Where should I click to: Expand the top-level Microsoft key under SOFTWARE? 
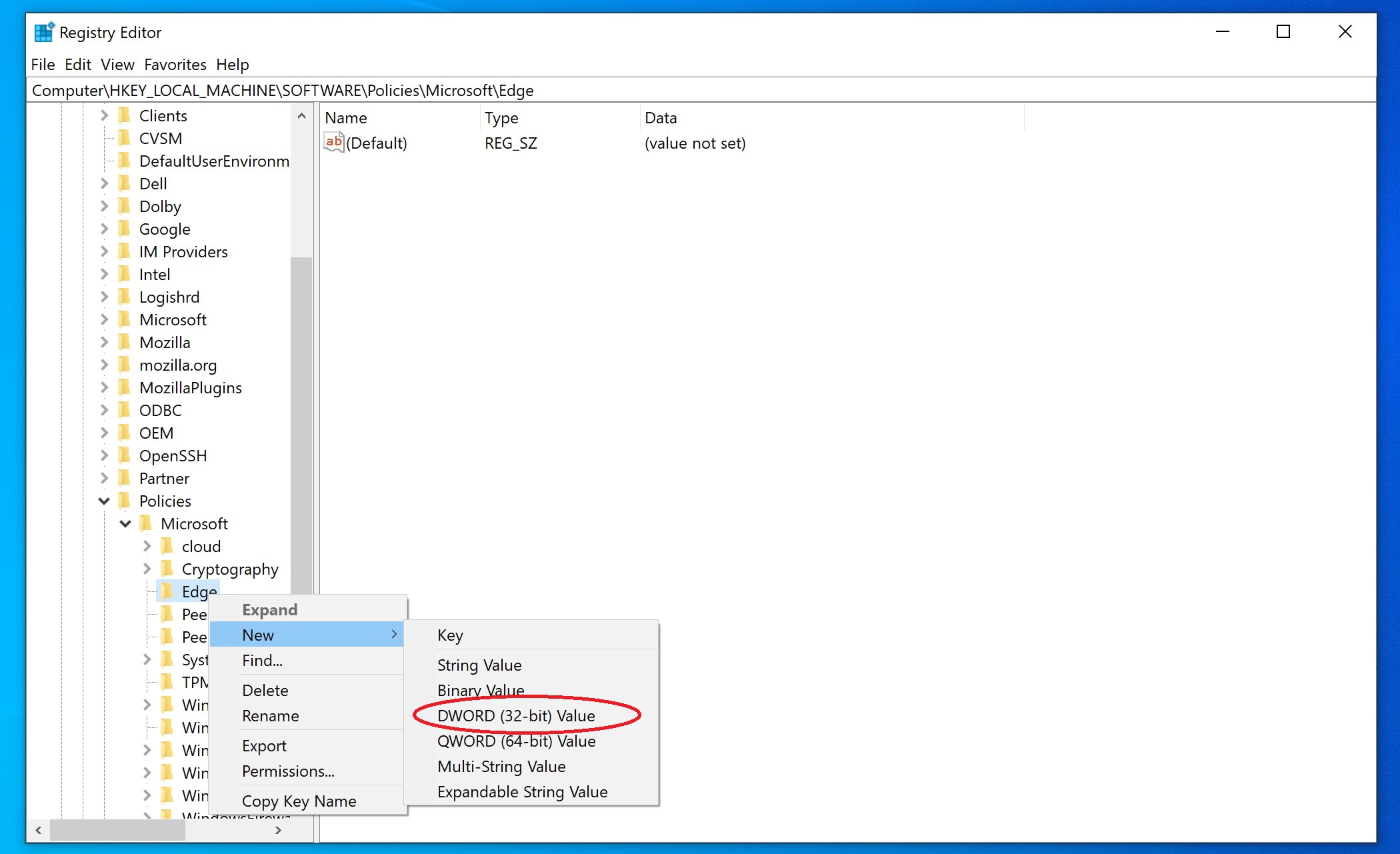104,319
